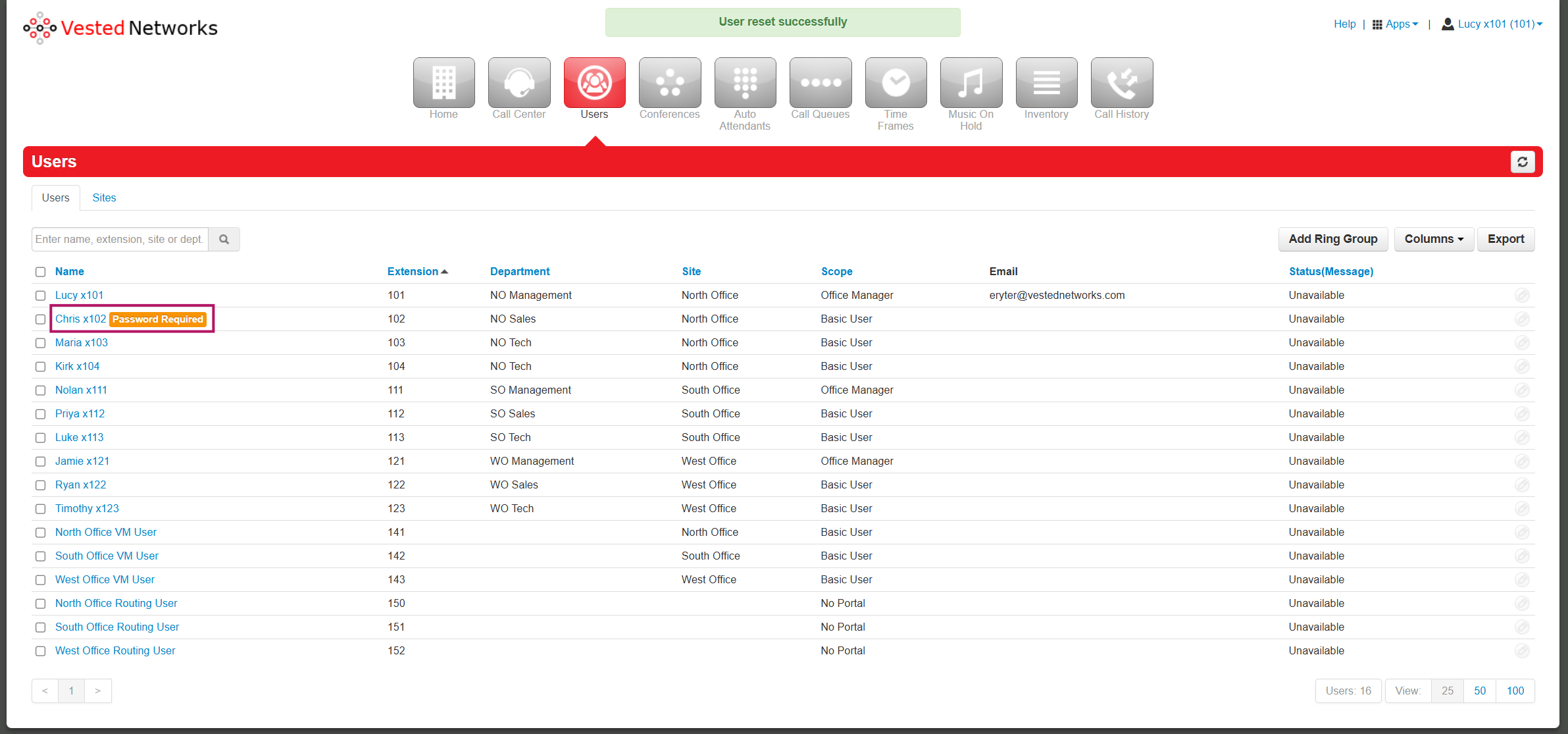The width and height of the screenshot is (1568, 734).
Task: Select the Priya x112 row checkbox
Action: [x=41, y=414]
